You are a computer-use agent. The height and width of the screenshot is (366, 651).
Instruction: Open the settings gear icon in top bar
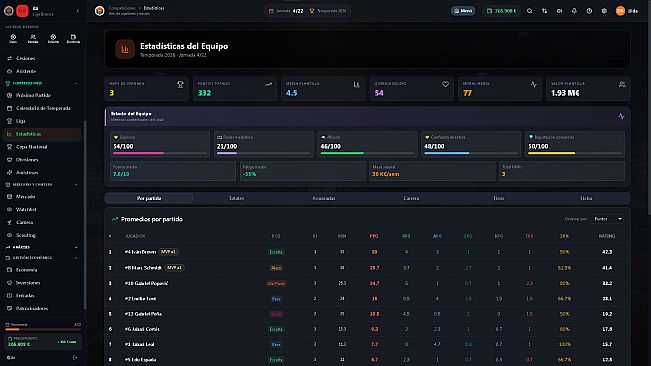coord(604,11)
